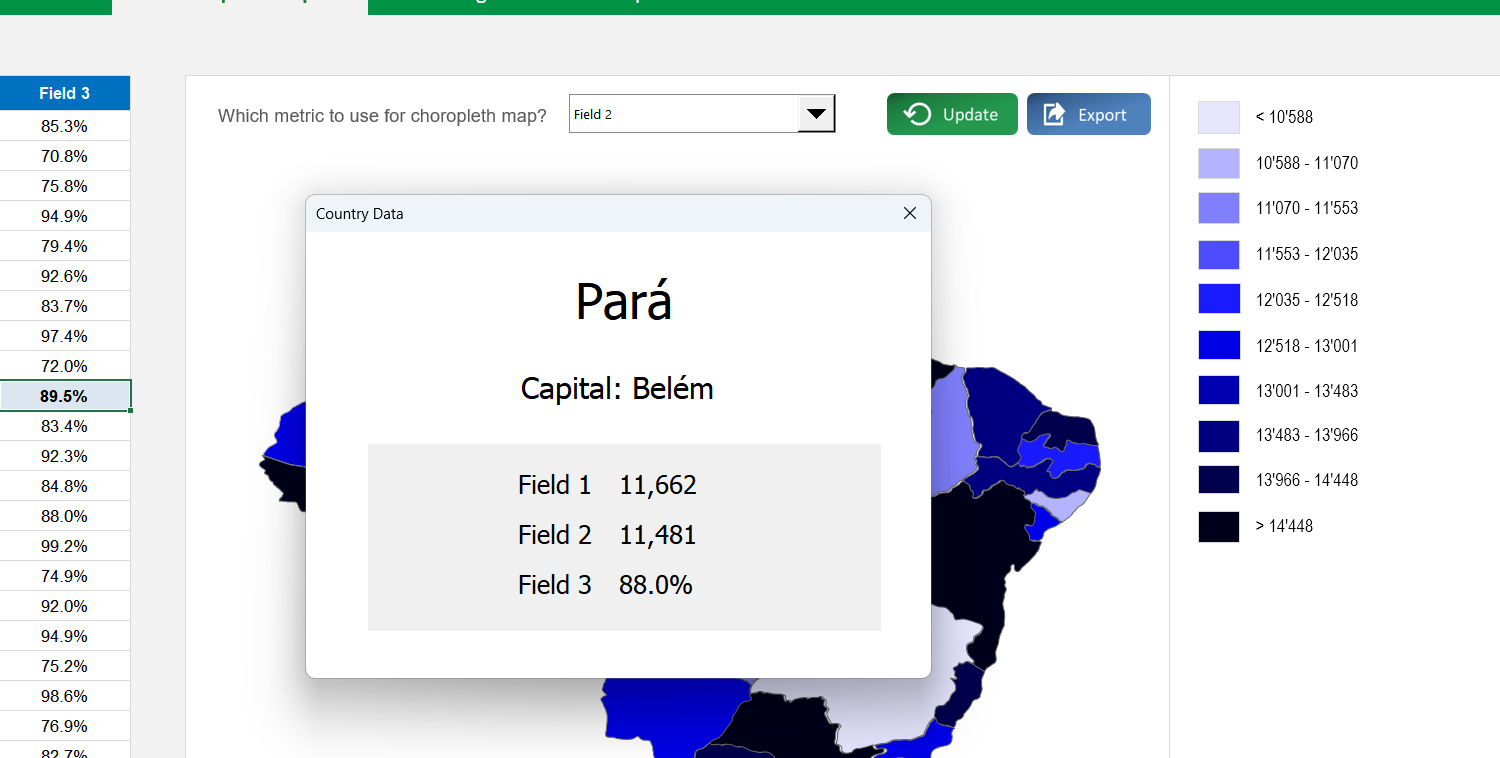The image size is (1500, 758).
Task: Click the Pará title in the dialog
Action: point(623,301)
